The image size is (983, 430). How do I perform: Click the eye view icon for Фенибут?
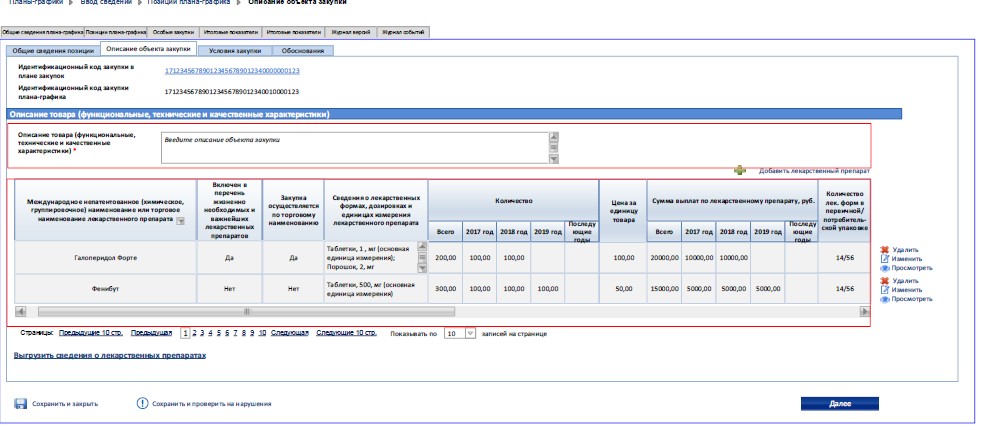(883, 298)
